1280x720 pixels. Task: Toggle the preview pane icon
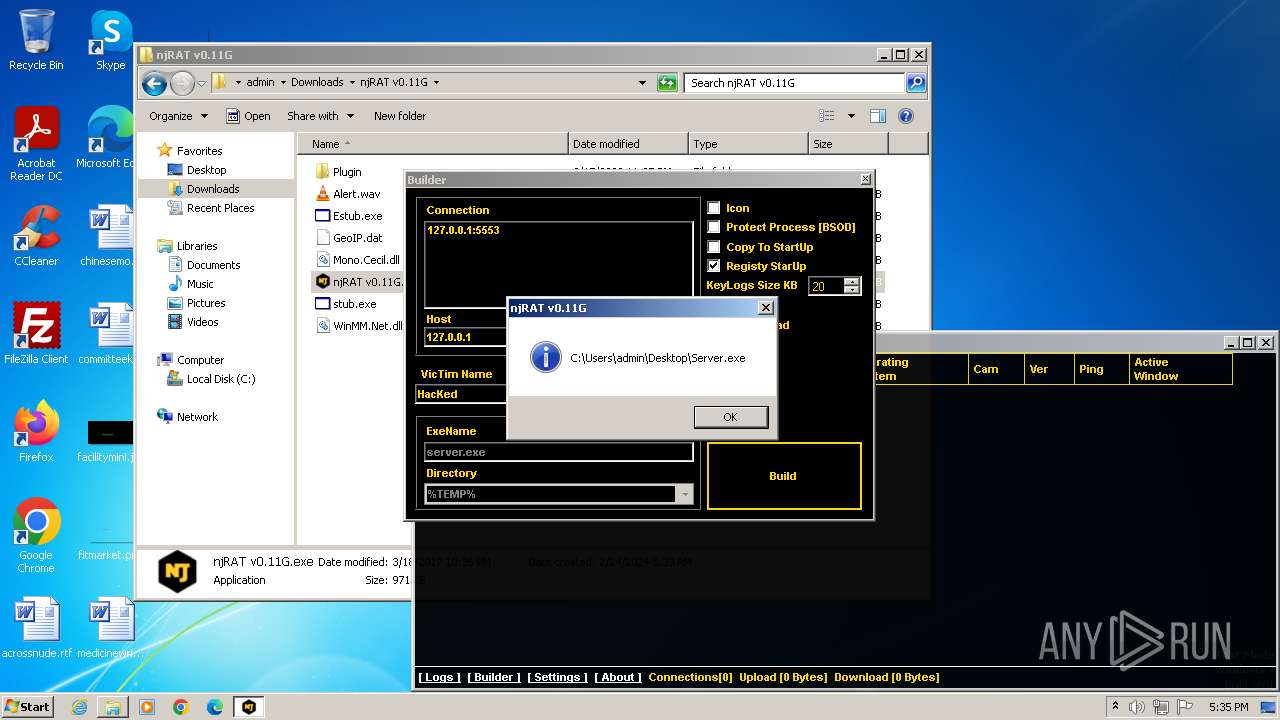877,116
